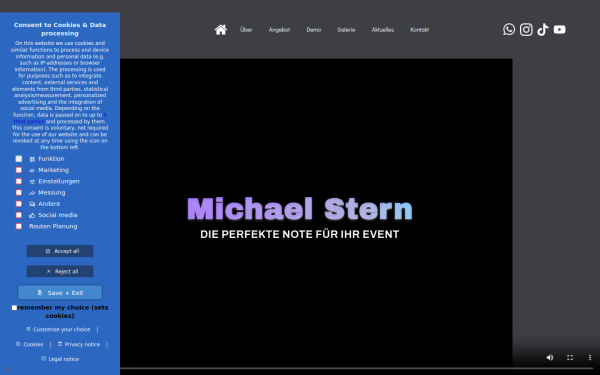The height and width of the screenshot is (375, 600).
Task: Open the Privacy notice link
Action: [79, 344]
